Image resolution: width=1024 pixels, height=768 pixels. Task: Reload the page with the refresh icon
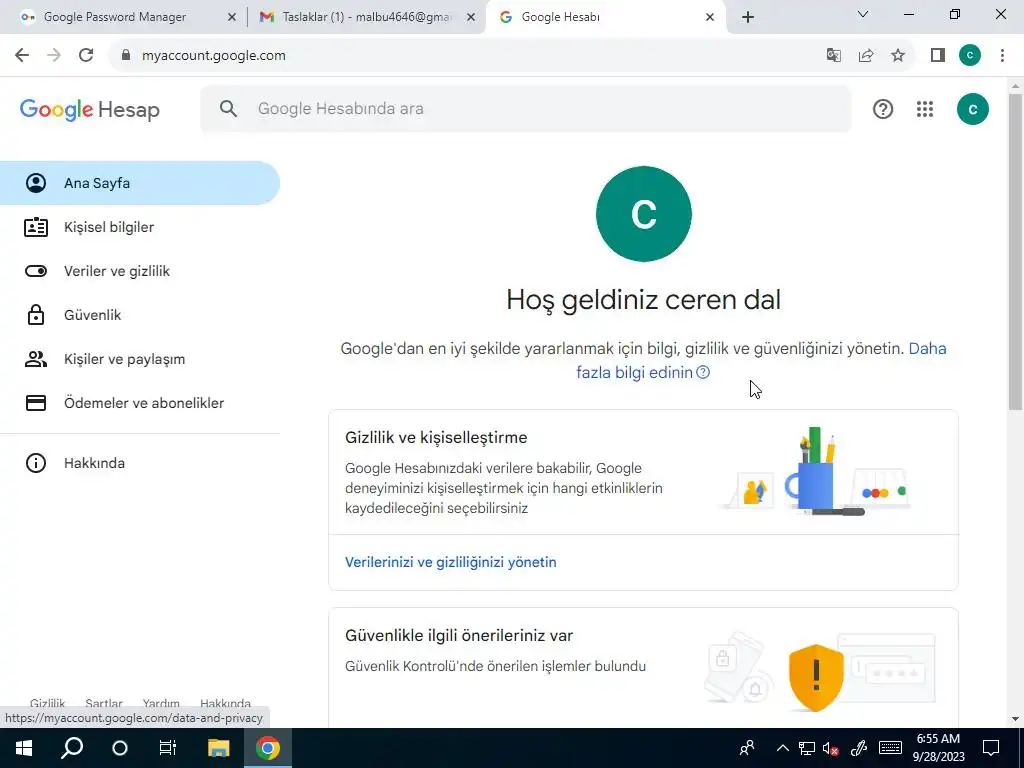pyautogui.click(x=86, y=56)
